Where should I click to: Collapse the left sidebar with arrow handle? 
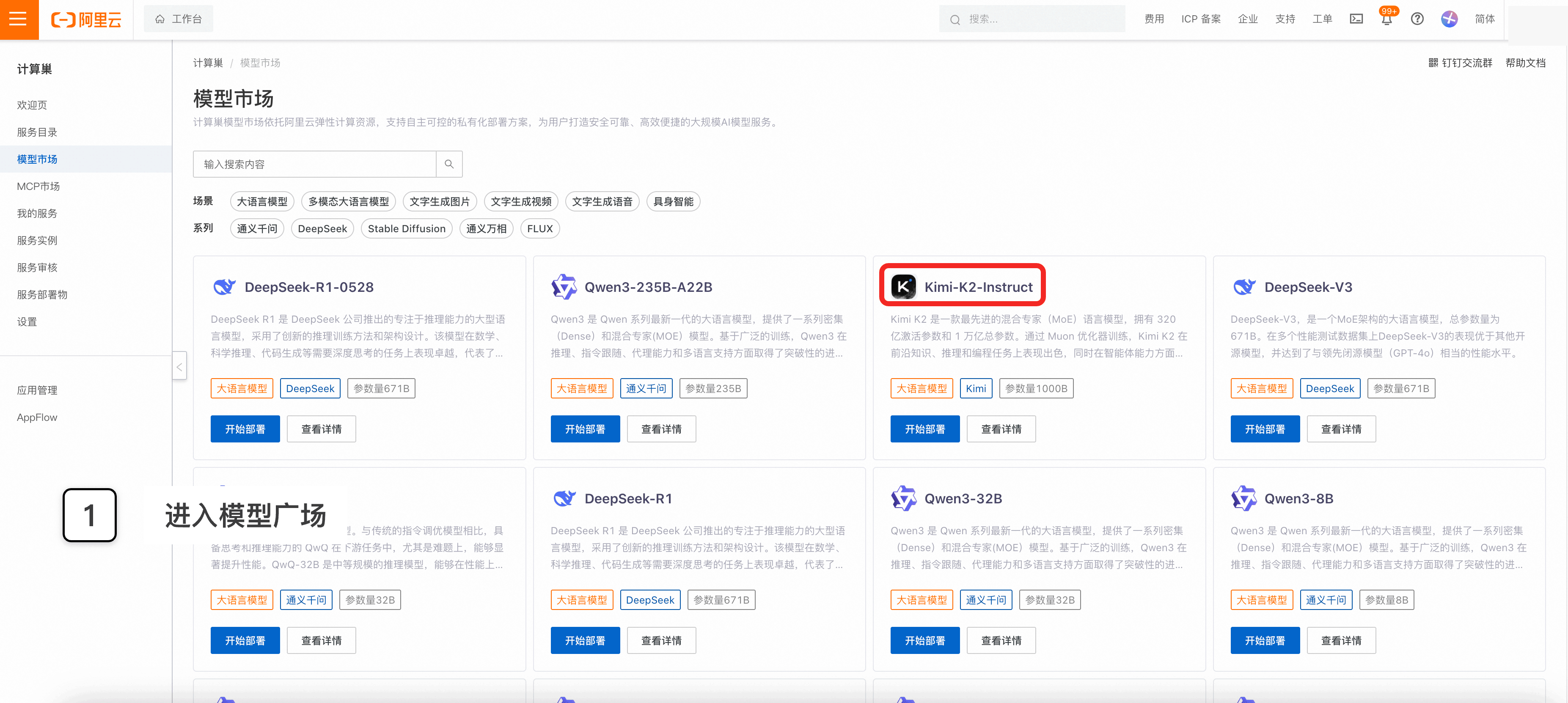pyautogui.click(x=179, y=366)
